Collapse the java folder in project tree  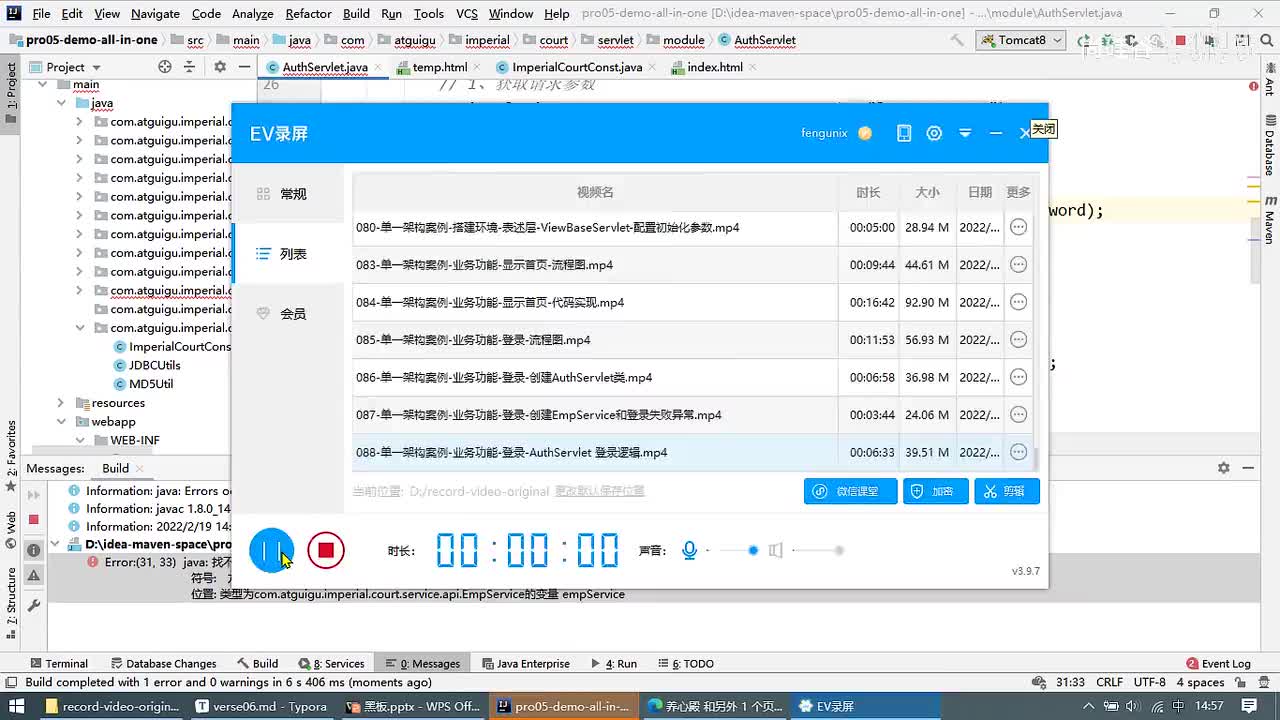click(x=61, y=103)
